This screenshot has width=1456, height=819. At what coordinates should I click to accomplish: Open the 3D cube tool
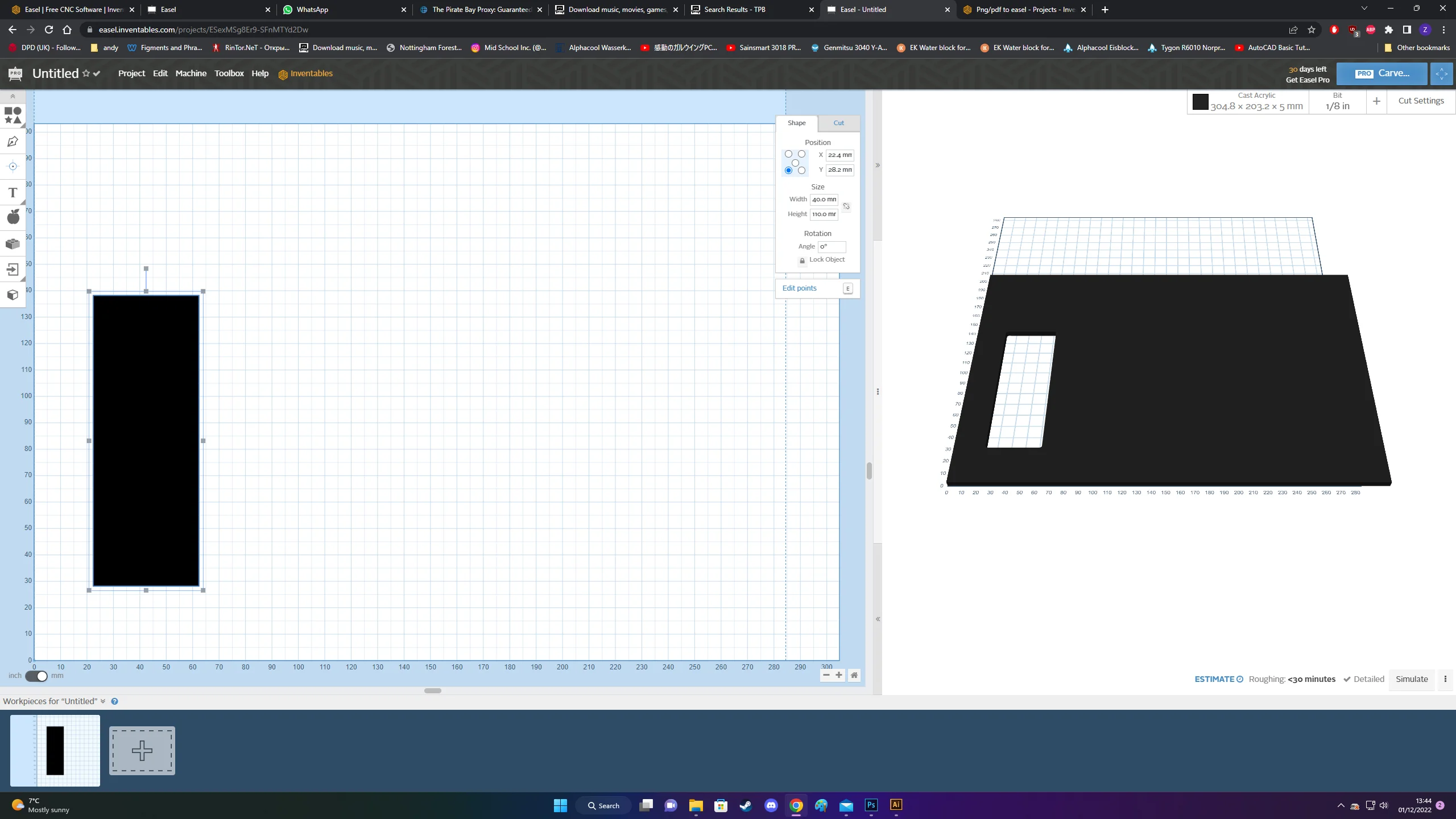(13, 295)
